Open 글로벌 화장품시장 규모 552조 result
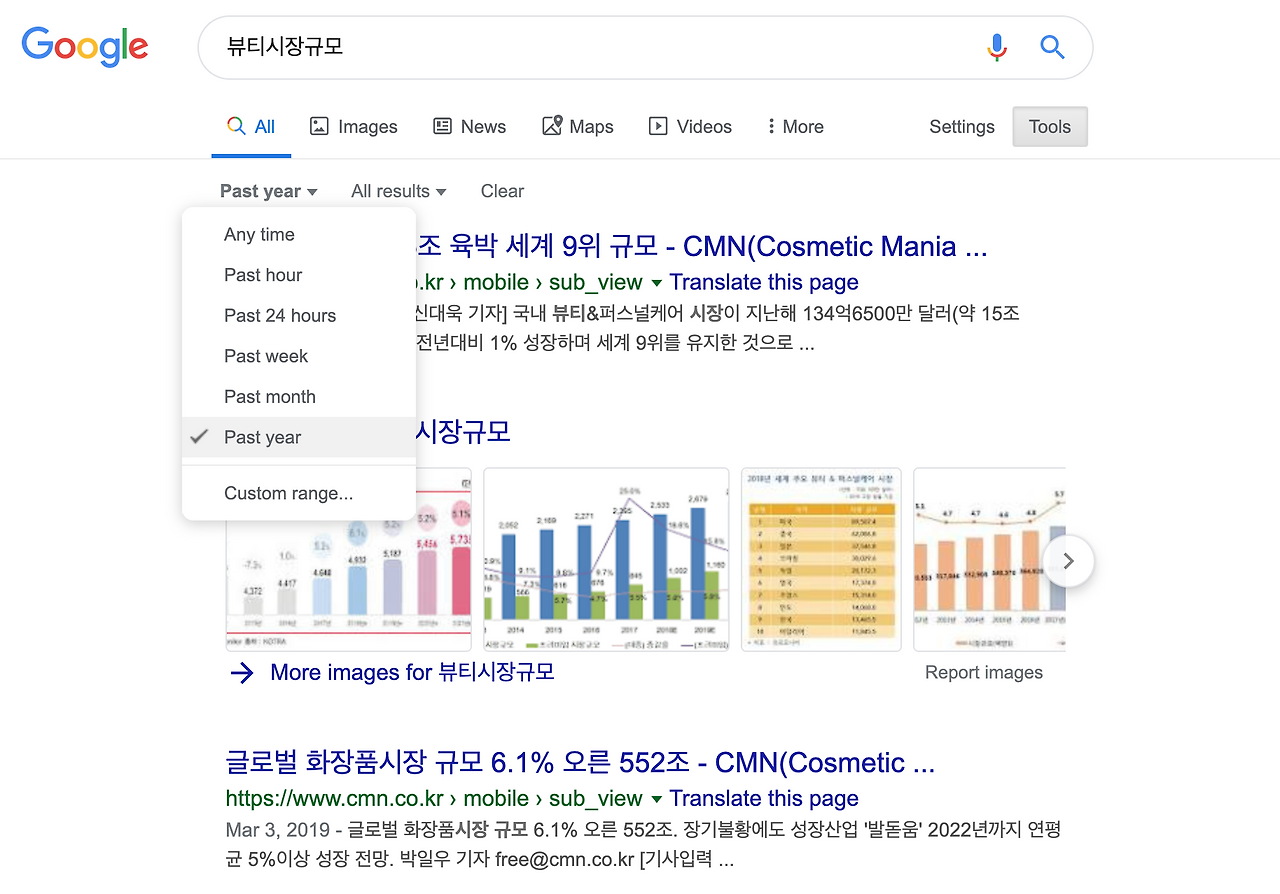 click(580, 763)
